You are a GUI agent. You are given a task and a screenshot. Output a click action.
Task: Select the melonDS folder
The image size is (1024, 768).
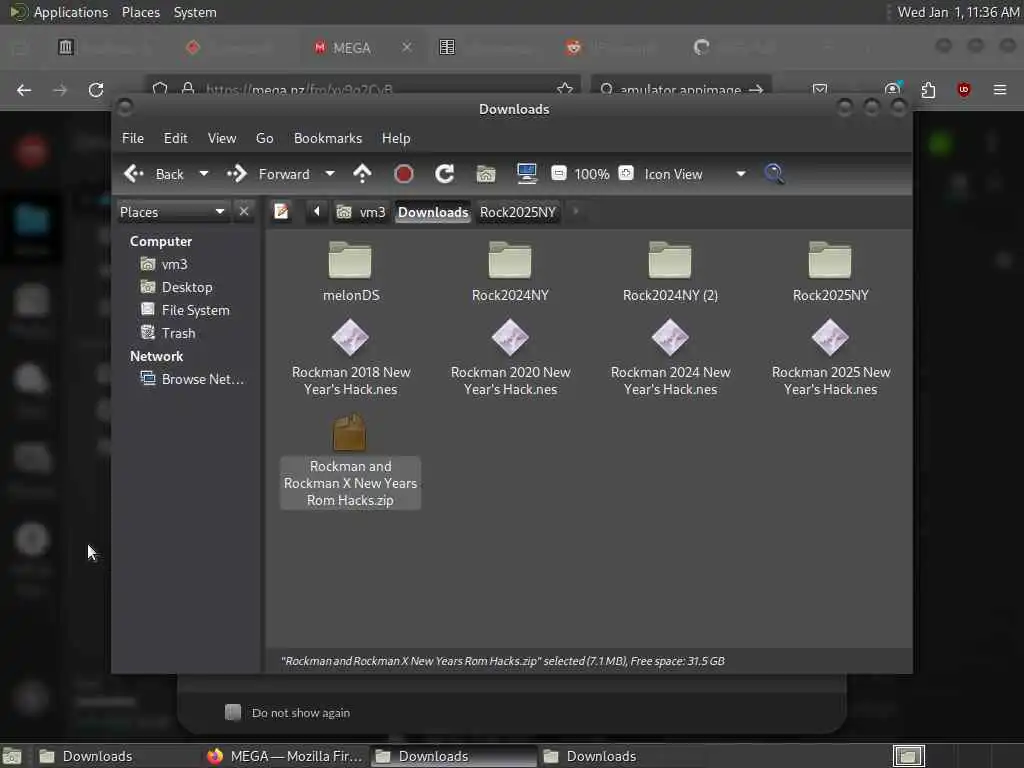pos(351,272)
